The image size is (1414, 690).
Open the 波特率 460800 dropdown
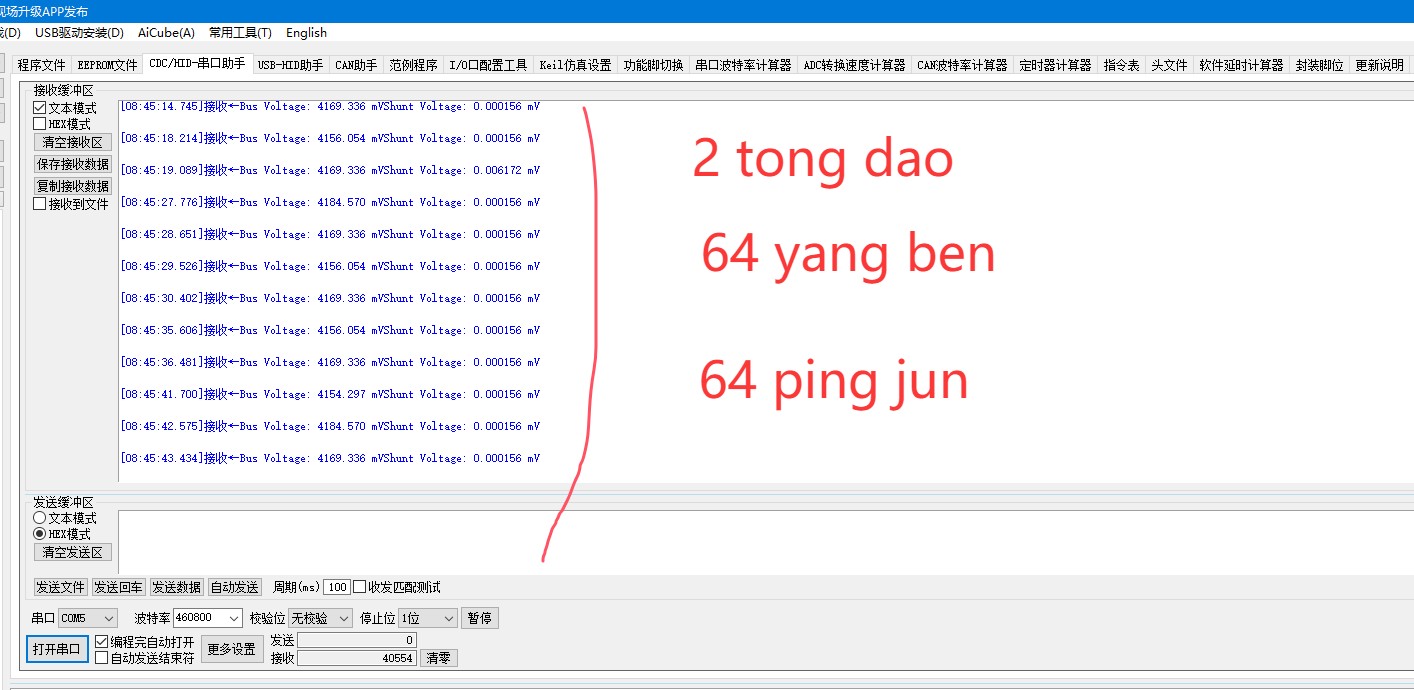208,619
